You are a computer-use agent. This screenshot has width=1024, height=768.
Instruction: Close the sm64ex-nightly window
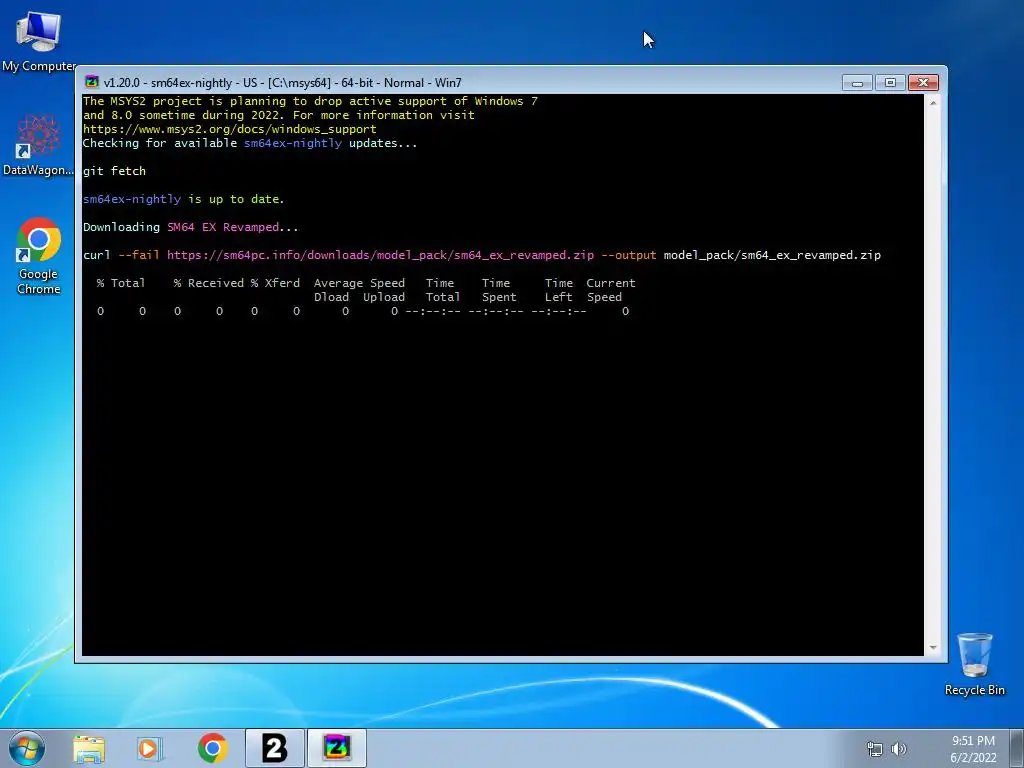923,83
